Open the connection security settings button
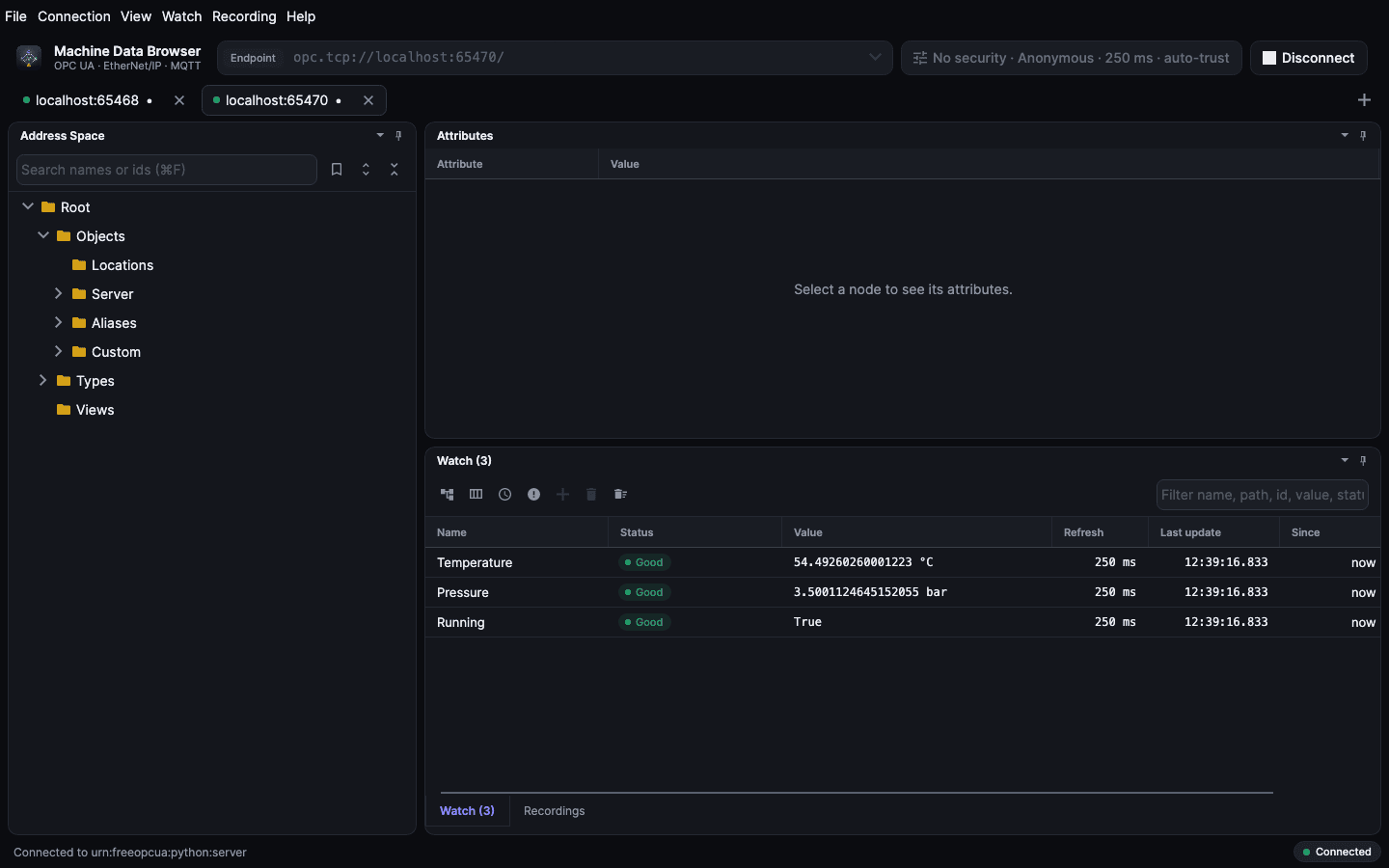The width and height of the screenshot is (1389, 868). pos(1071,58)
